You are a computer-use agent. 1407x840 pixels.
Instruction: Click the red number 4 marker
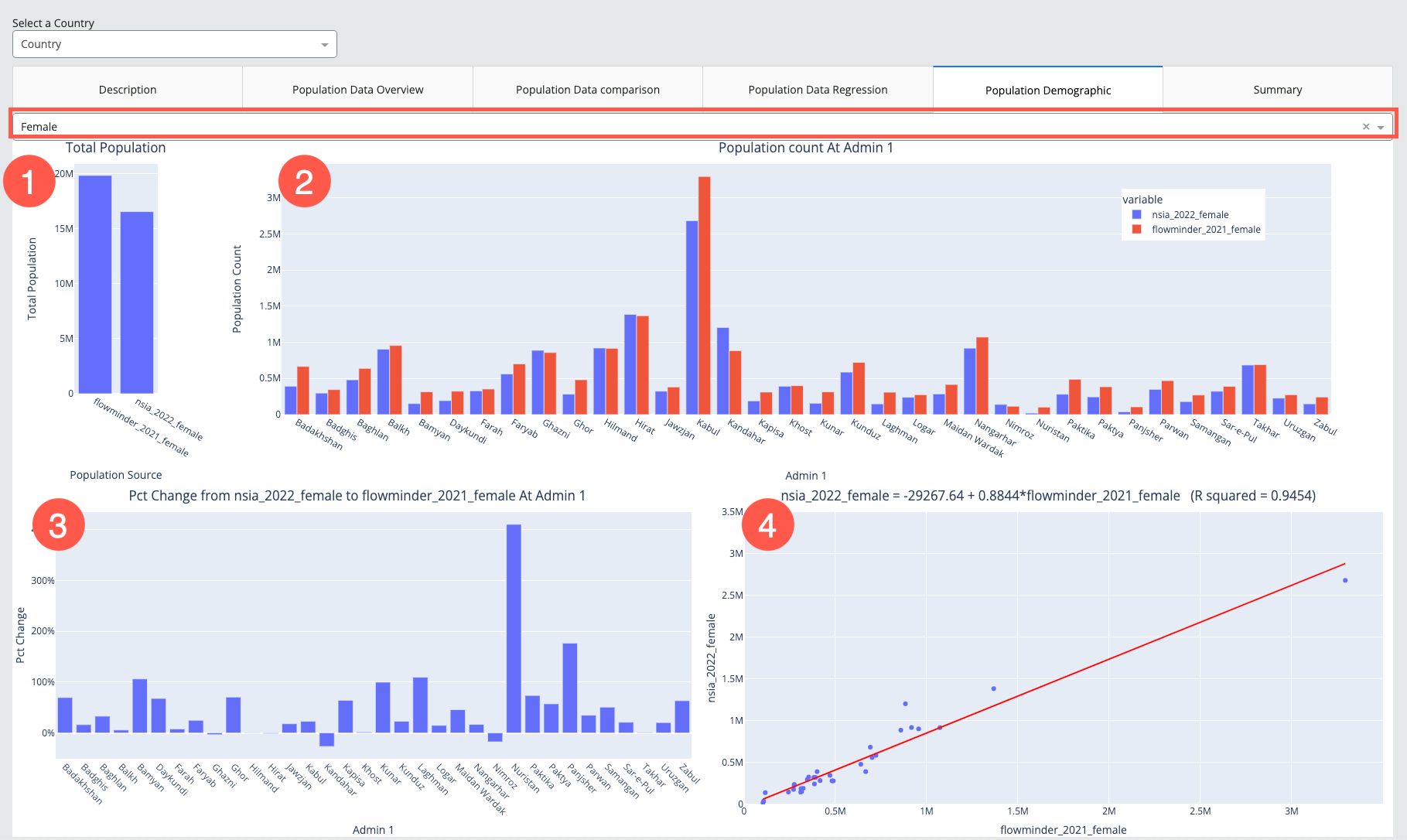click(767, 525)
